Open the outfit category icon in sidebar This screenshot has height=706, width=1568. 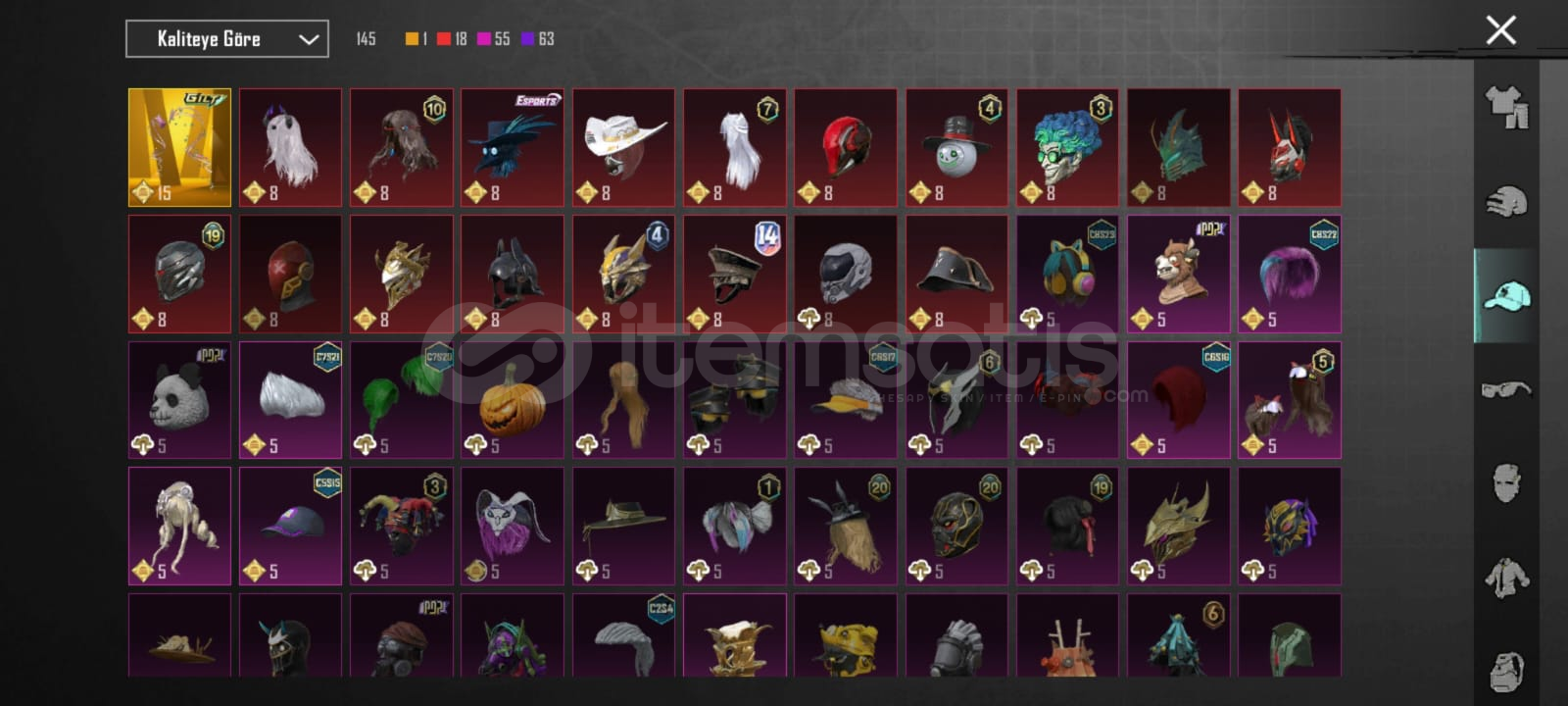[x=1506, y=107]
